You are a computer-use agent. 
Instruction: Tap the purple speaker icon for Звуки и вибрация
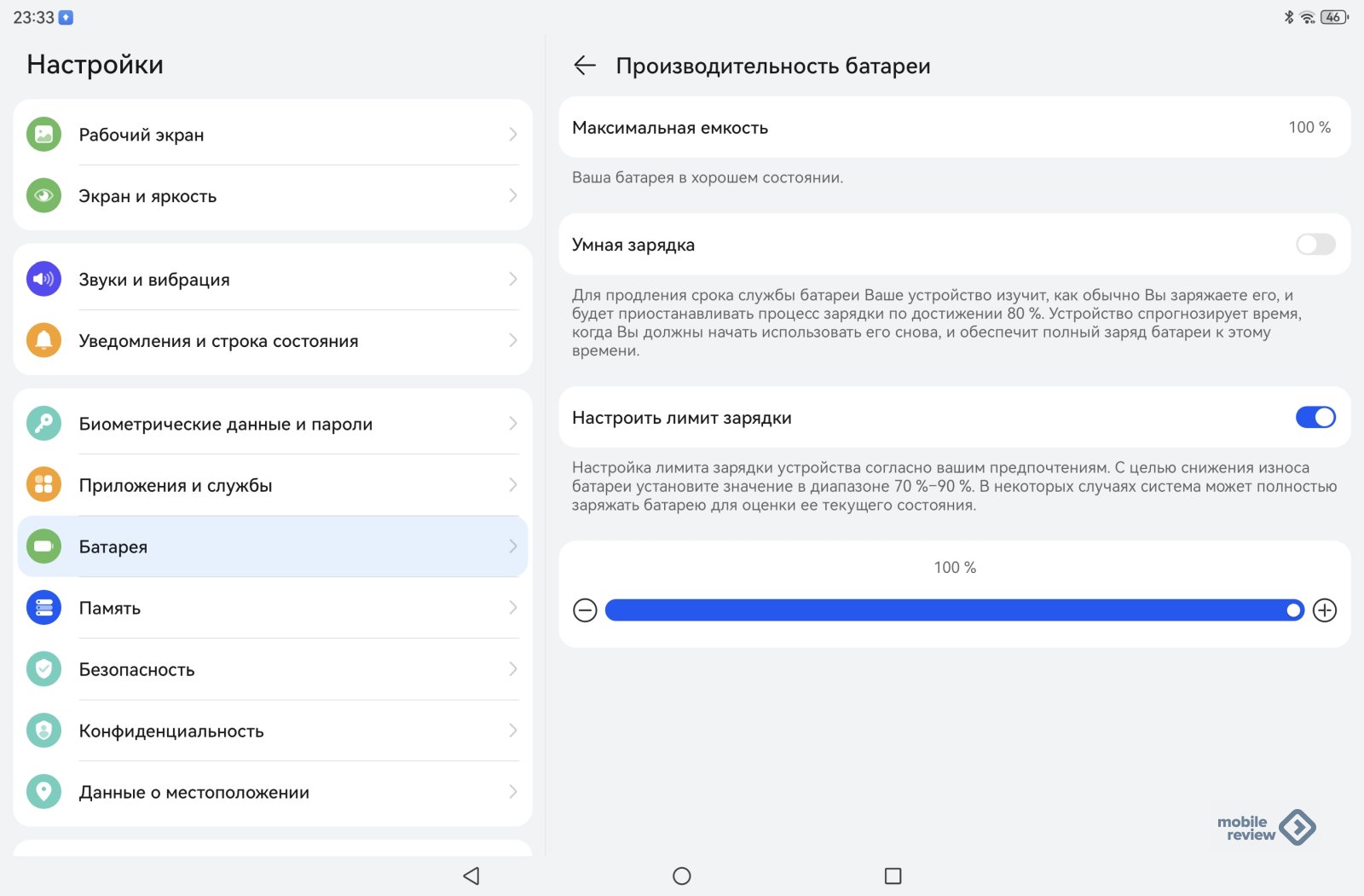[x=43, y=280]
